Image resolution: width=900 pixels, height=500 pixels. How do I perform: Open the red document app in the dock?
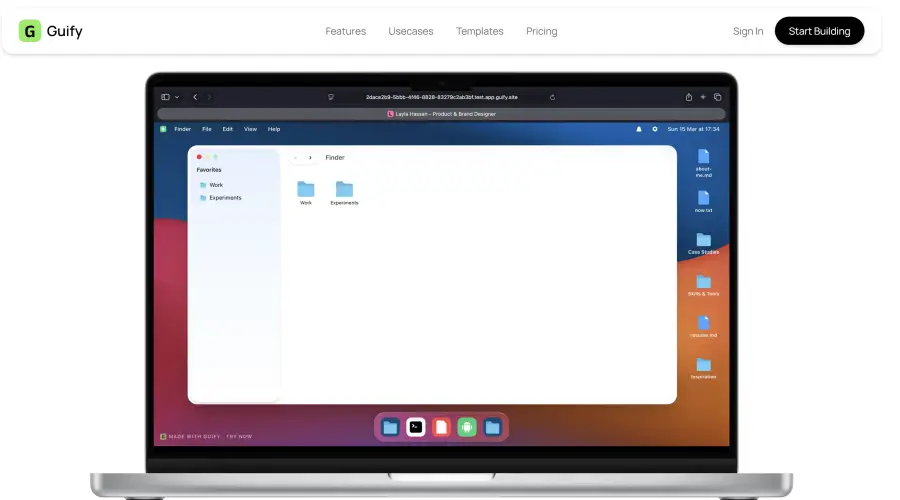(441, 427)
